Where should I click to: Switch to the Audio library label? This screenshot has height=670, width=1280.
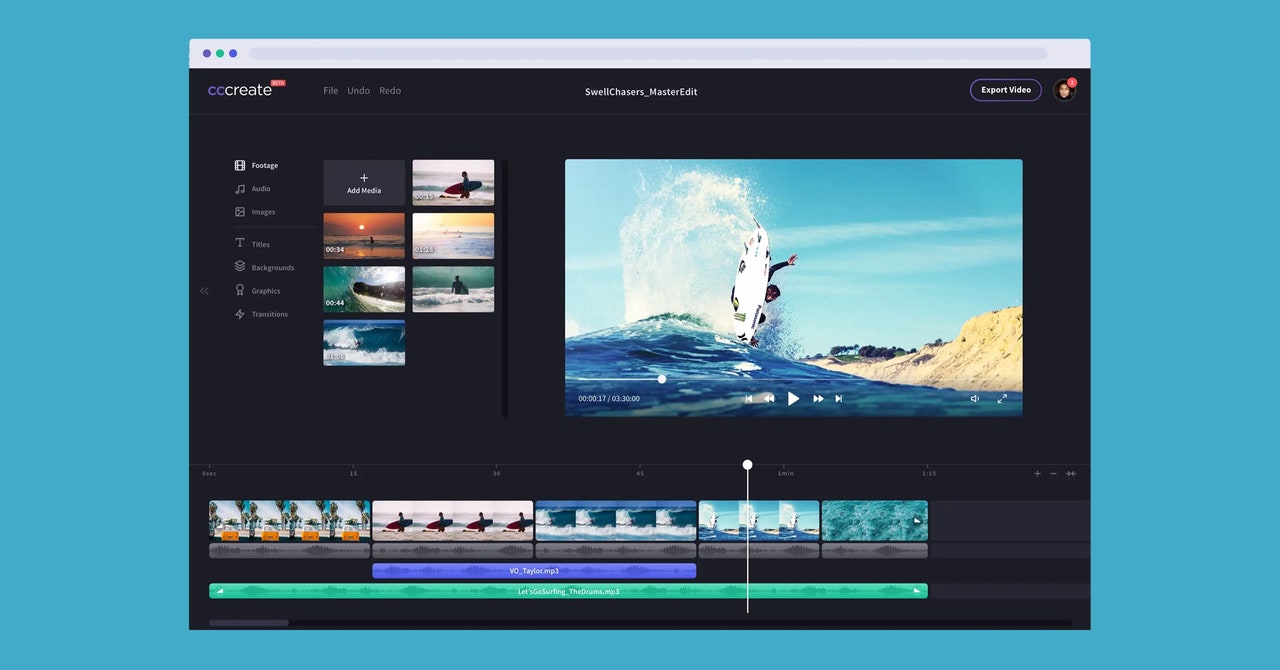point(261,189)
